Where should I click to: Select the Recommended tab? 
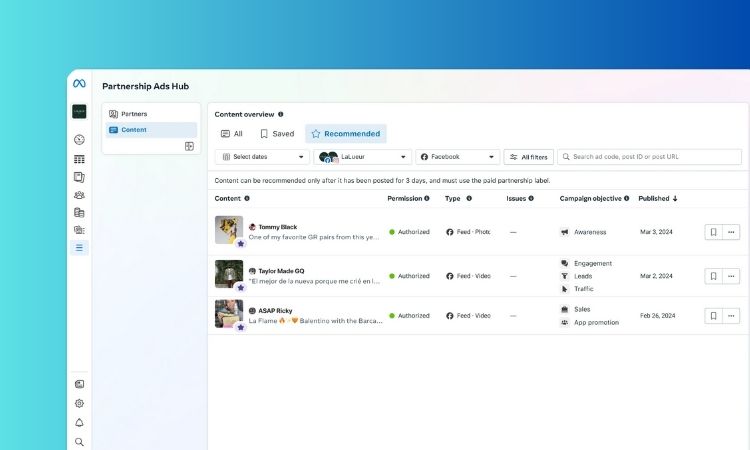[346, 134]
